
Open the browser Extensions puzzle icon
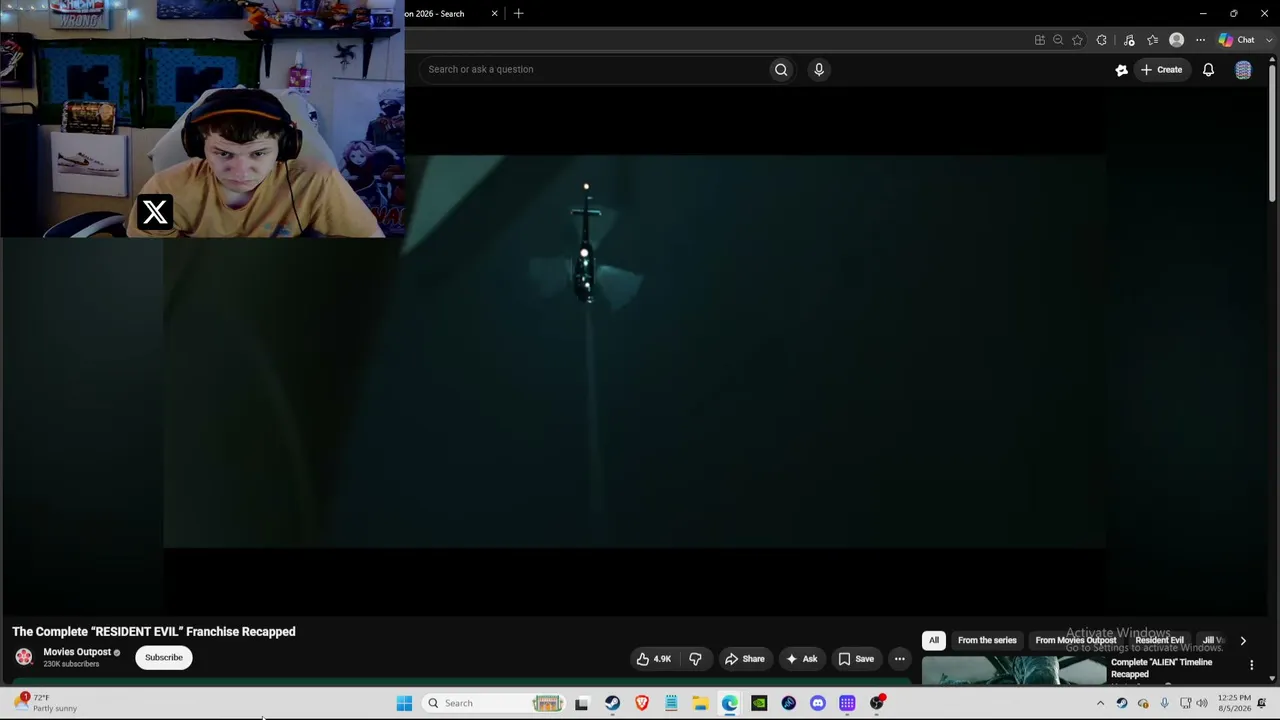pyautogui.click(x=1101, y=40)
